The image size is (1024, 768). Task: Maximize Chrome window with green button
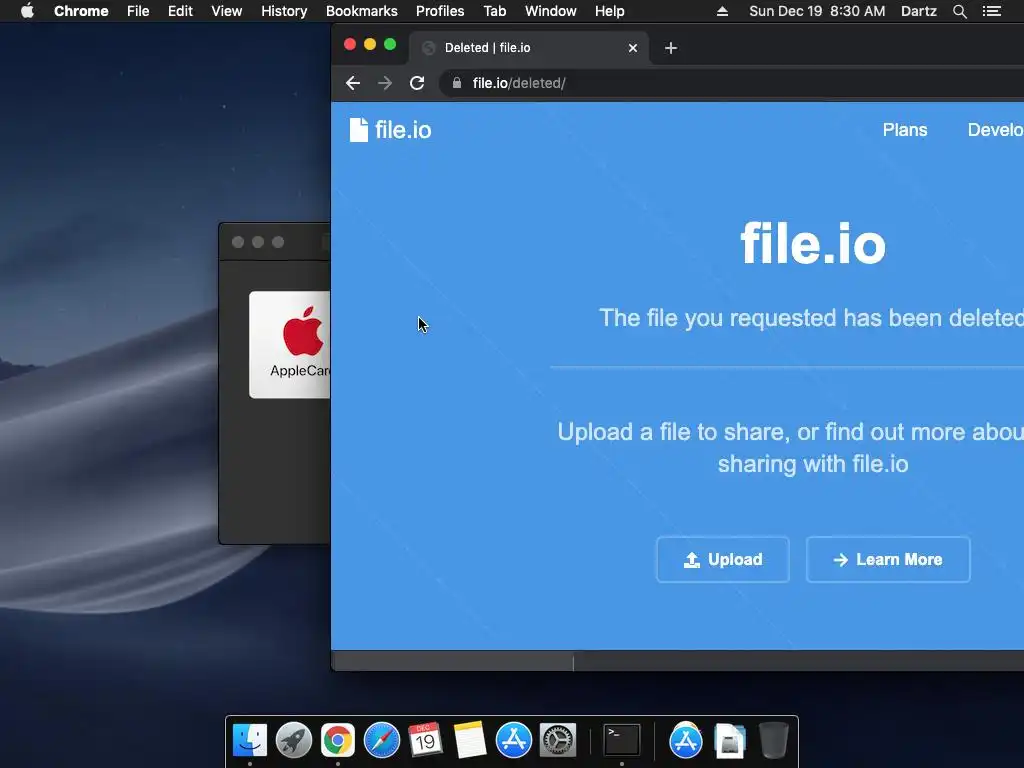coord(390,44)
